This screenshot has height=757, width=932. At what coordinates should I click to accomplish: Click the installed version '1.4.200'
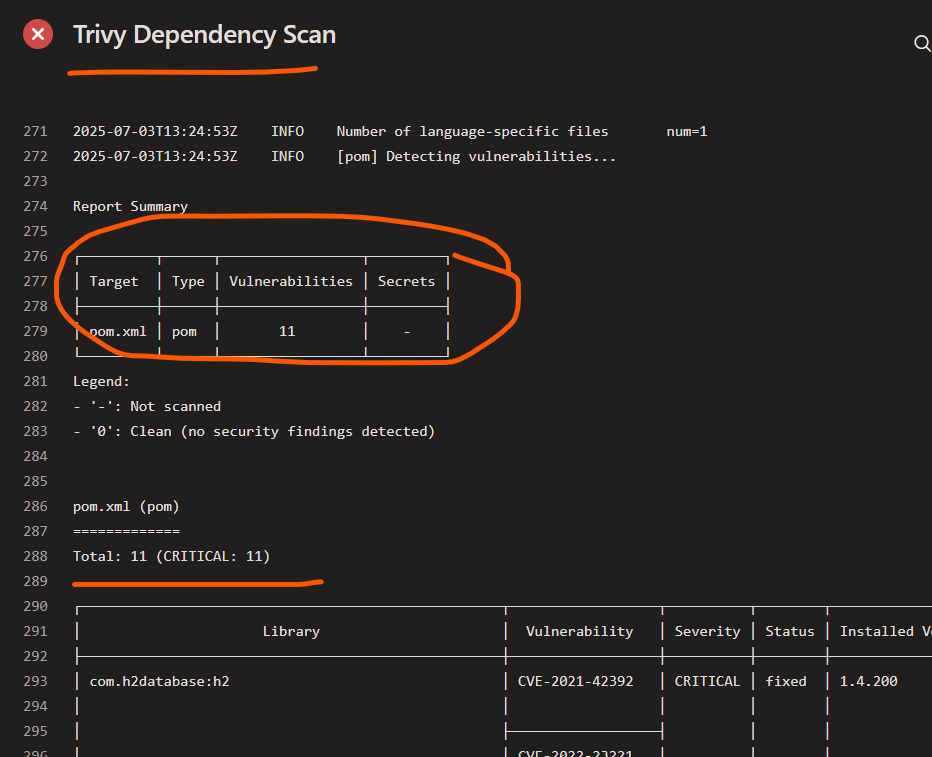pyautogui.click(x=868, y=681)
